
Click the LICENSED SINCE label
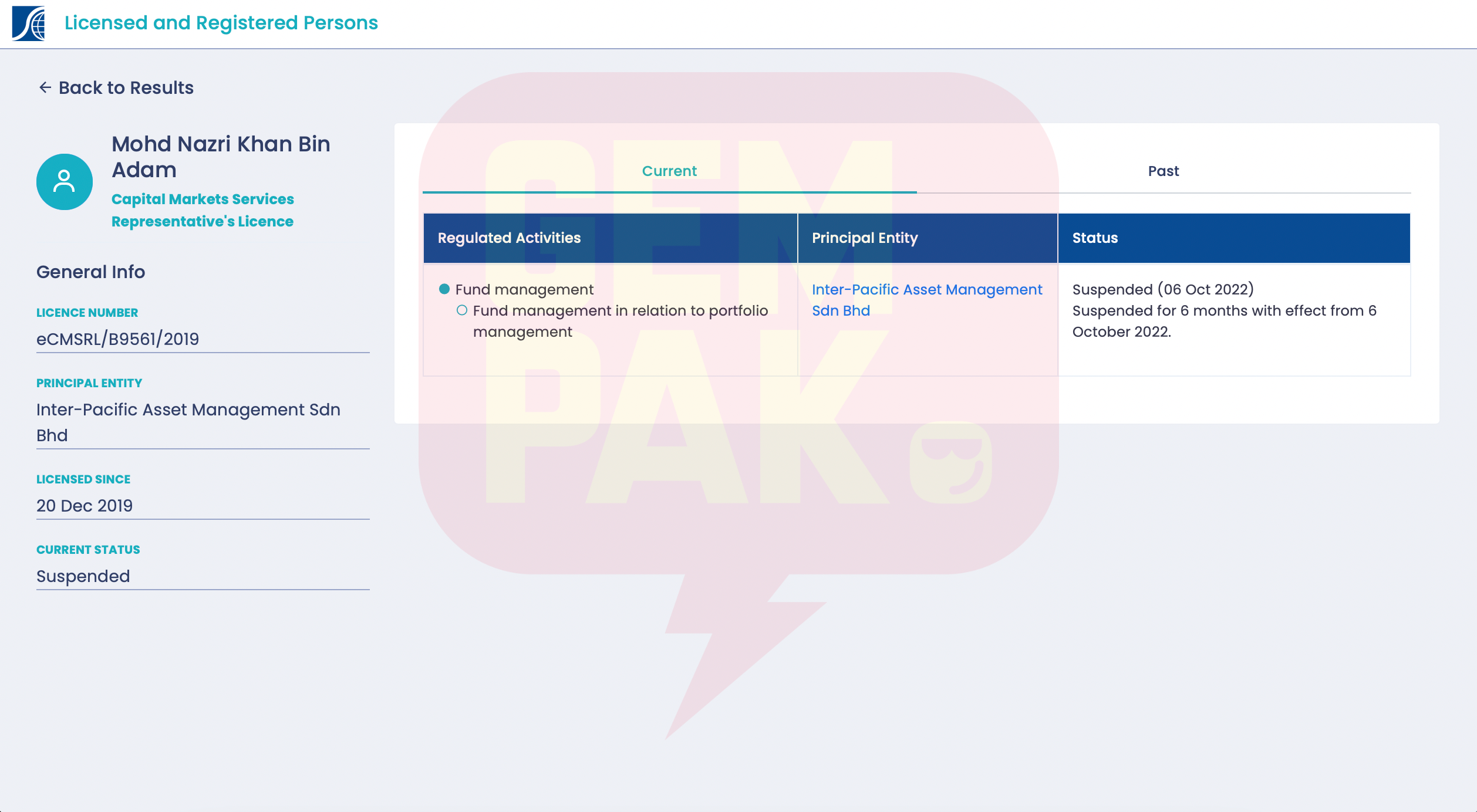83,479
